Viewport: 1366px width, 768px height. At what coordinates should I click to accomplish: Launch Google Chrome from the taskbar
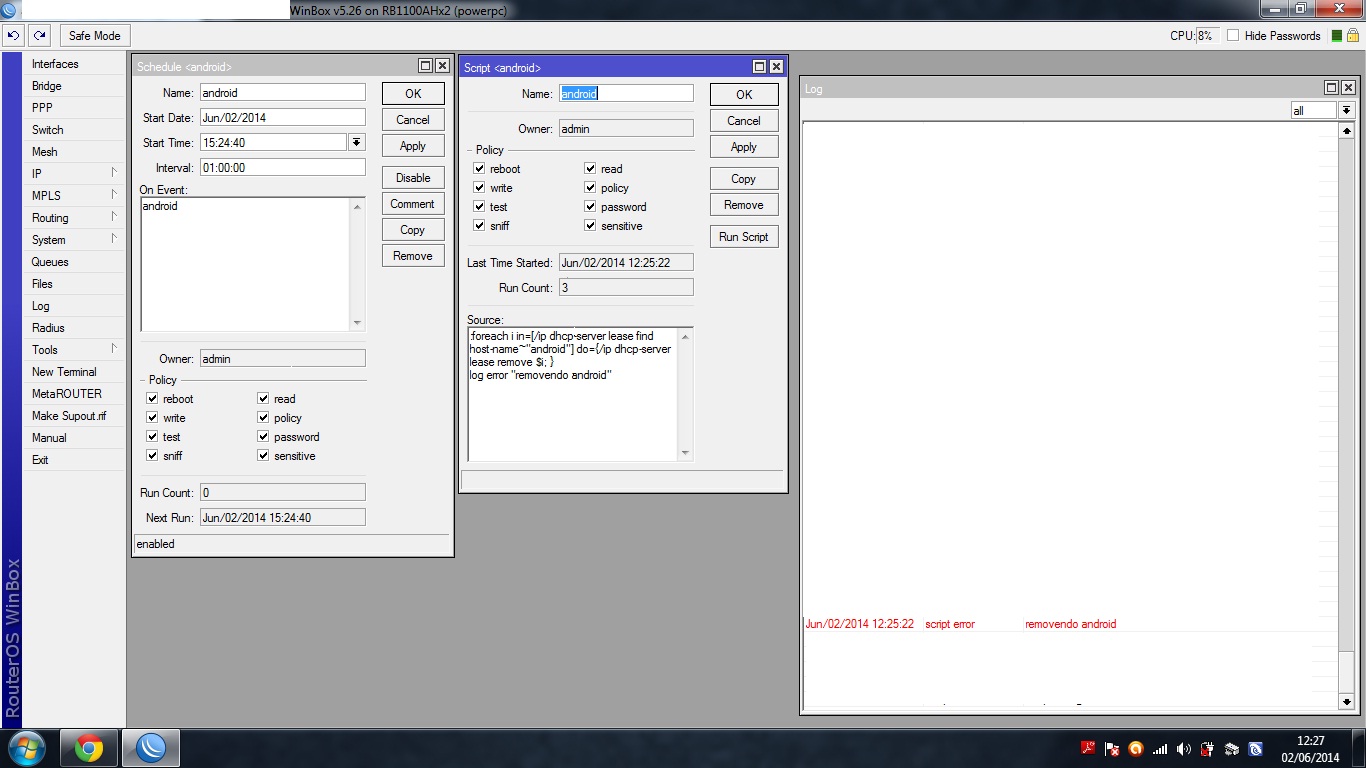click(89, 748)
